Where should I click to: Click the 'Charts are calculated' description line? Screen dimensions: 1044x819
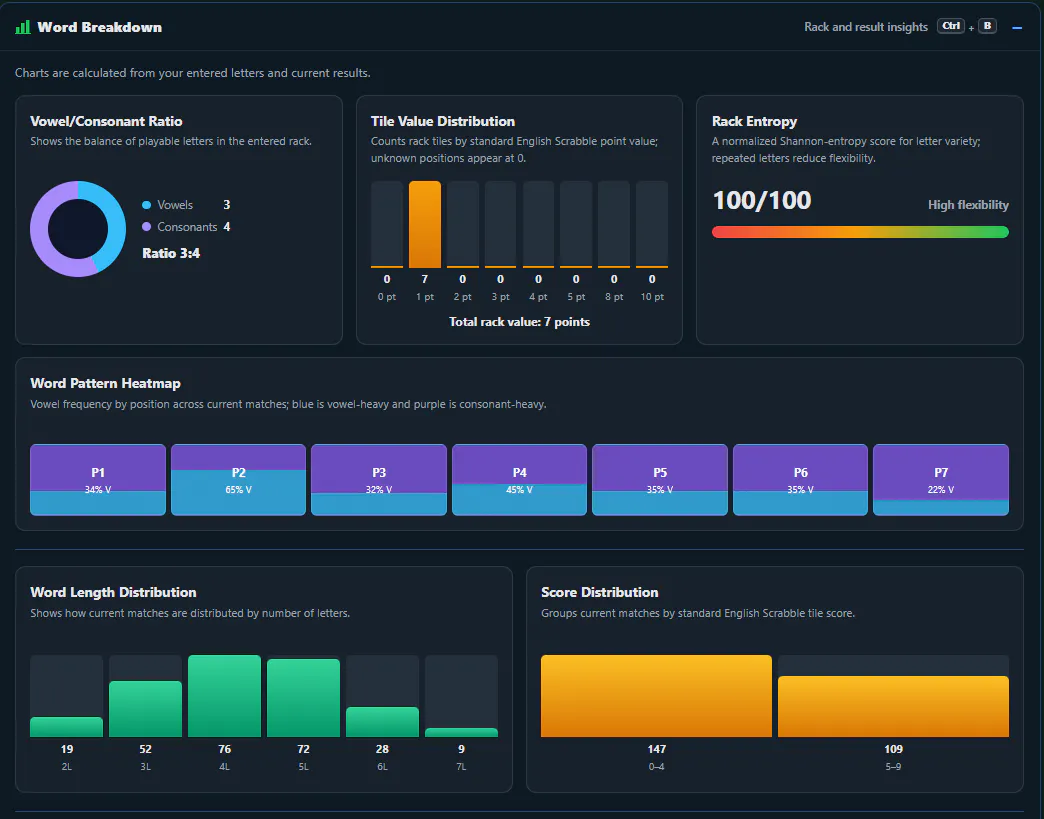point(192,73)
